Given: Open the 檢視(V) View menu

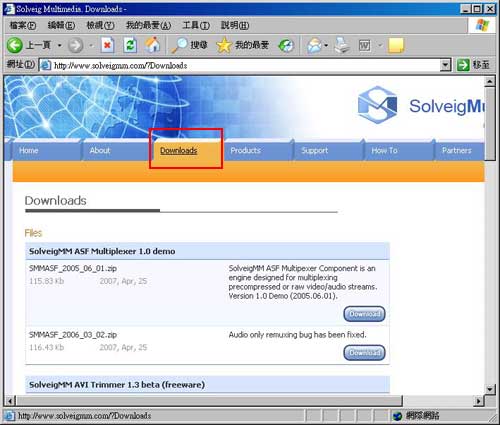Looking at the screenshot, I should point(100,25).
